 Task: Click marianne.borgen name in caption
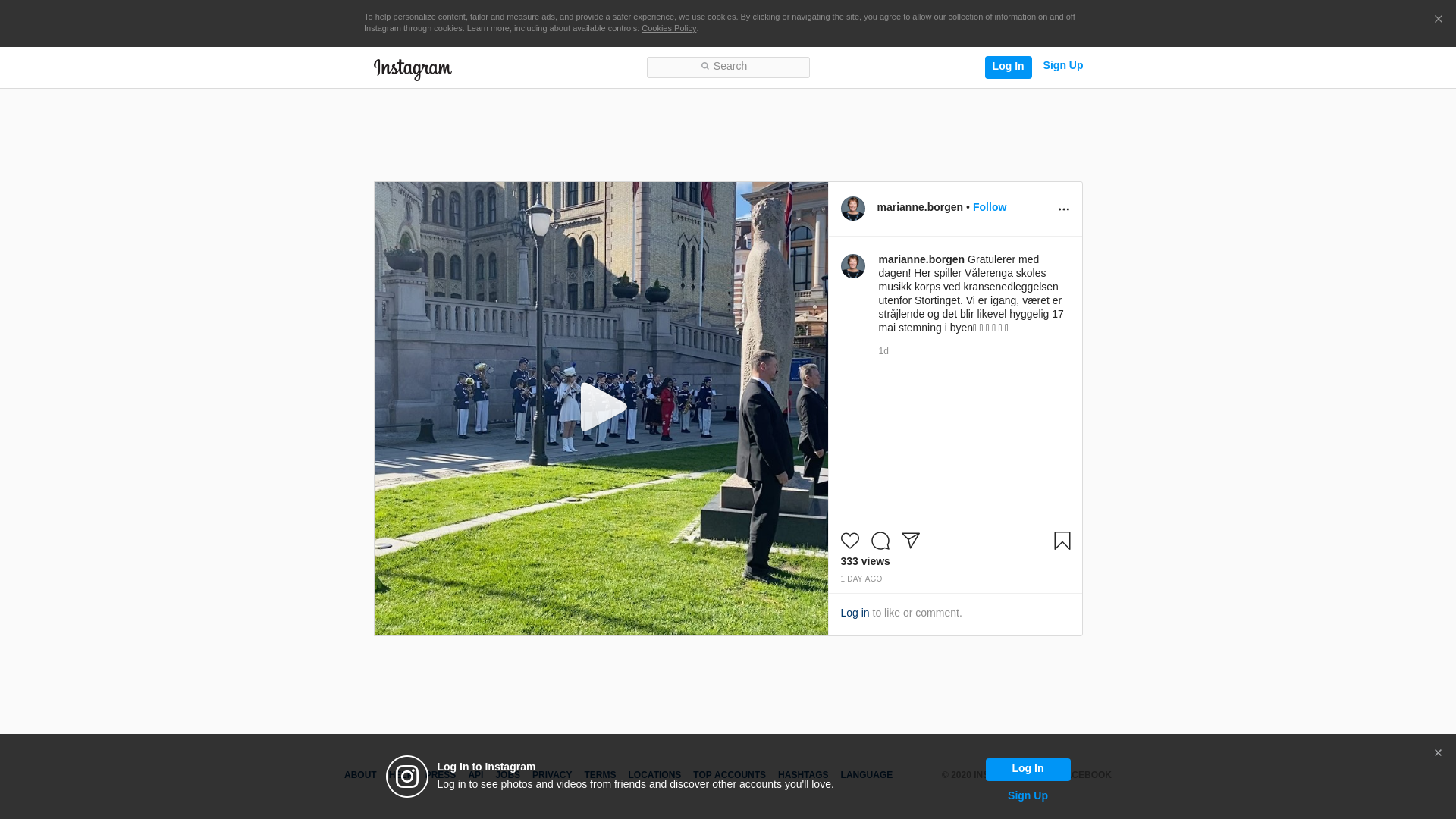[x=921, y=259]
